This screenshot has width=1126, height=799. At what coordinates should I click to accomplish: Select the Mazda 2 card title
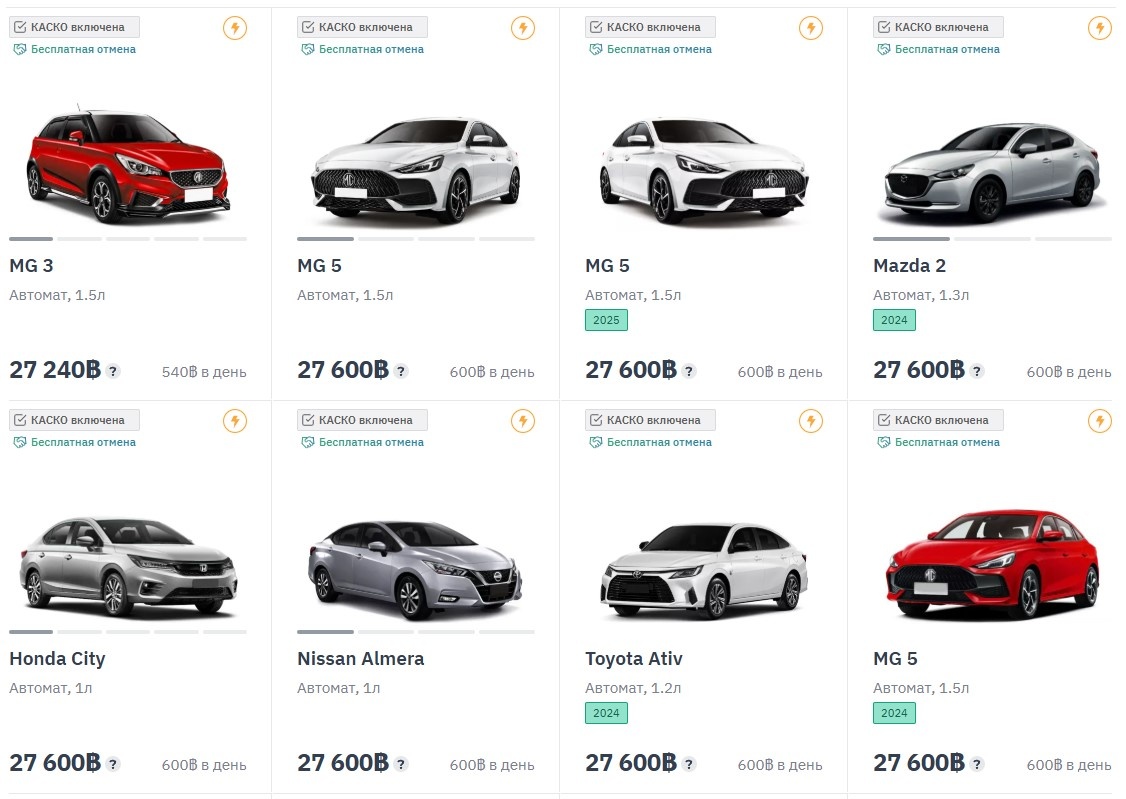(910, 266)
